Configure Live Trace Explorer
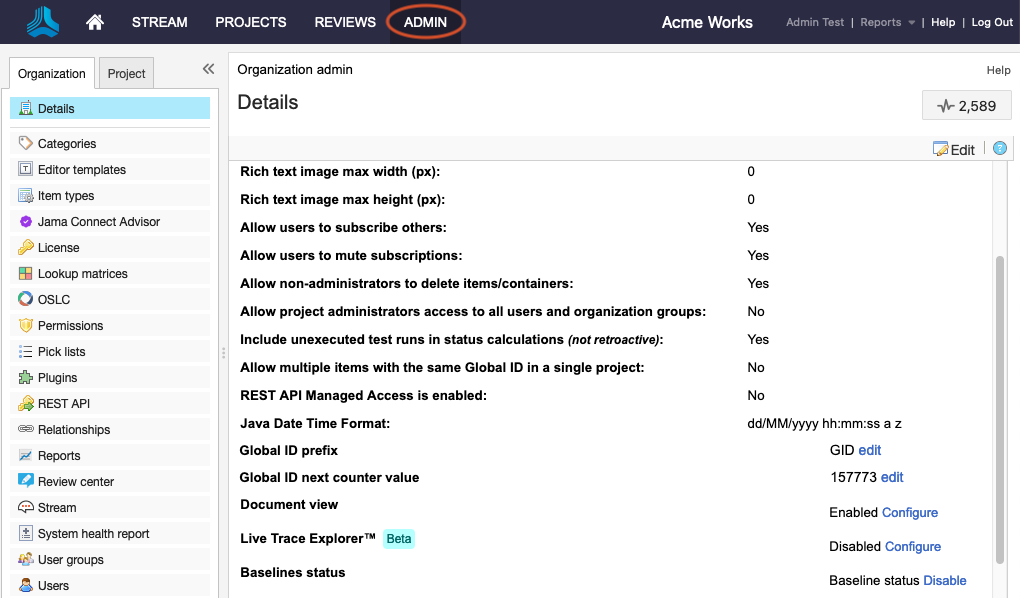The height and width of the screenshot is (598, 1020). (912, 546)
